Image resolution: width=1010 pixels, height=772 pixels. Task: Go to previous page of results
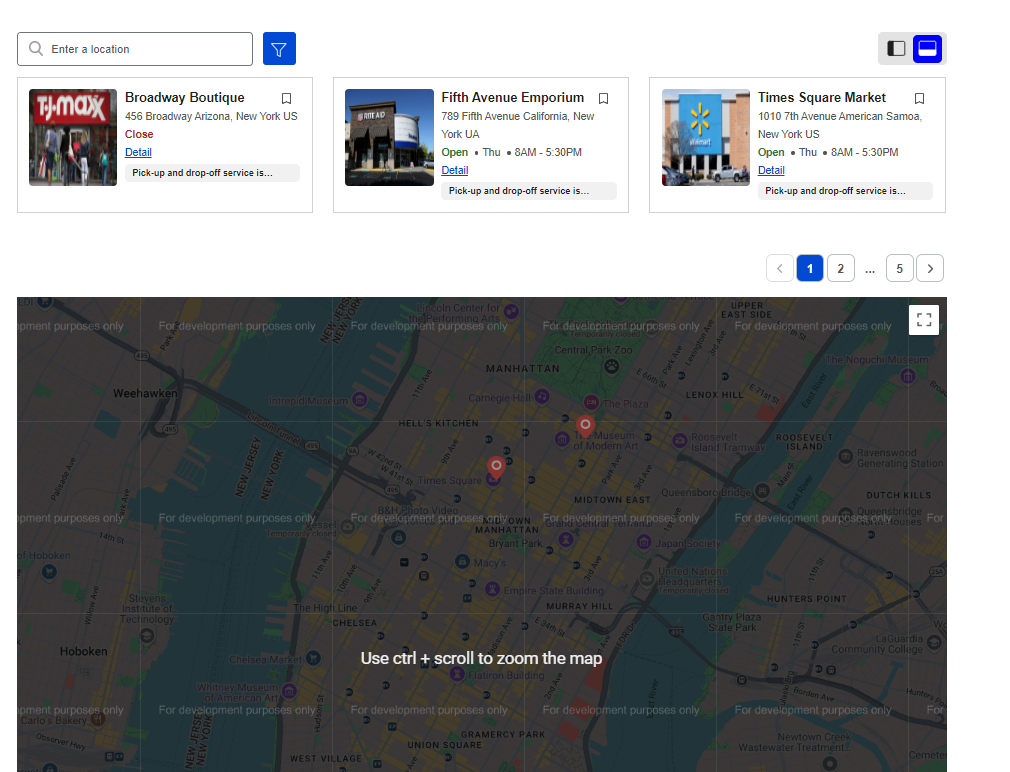point(780,268)
